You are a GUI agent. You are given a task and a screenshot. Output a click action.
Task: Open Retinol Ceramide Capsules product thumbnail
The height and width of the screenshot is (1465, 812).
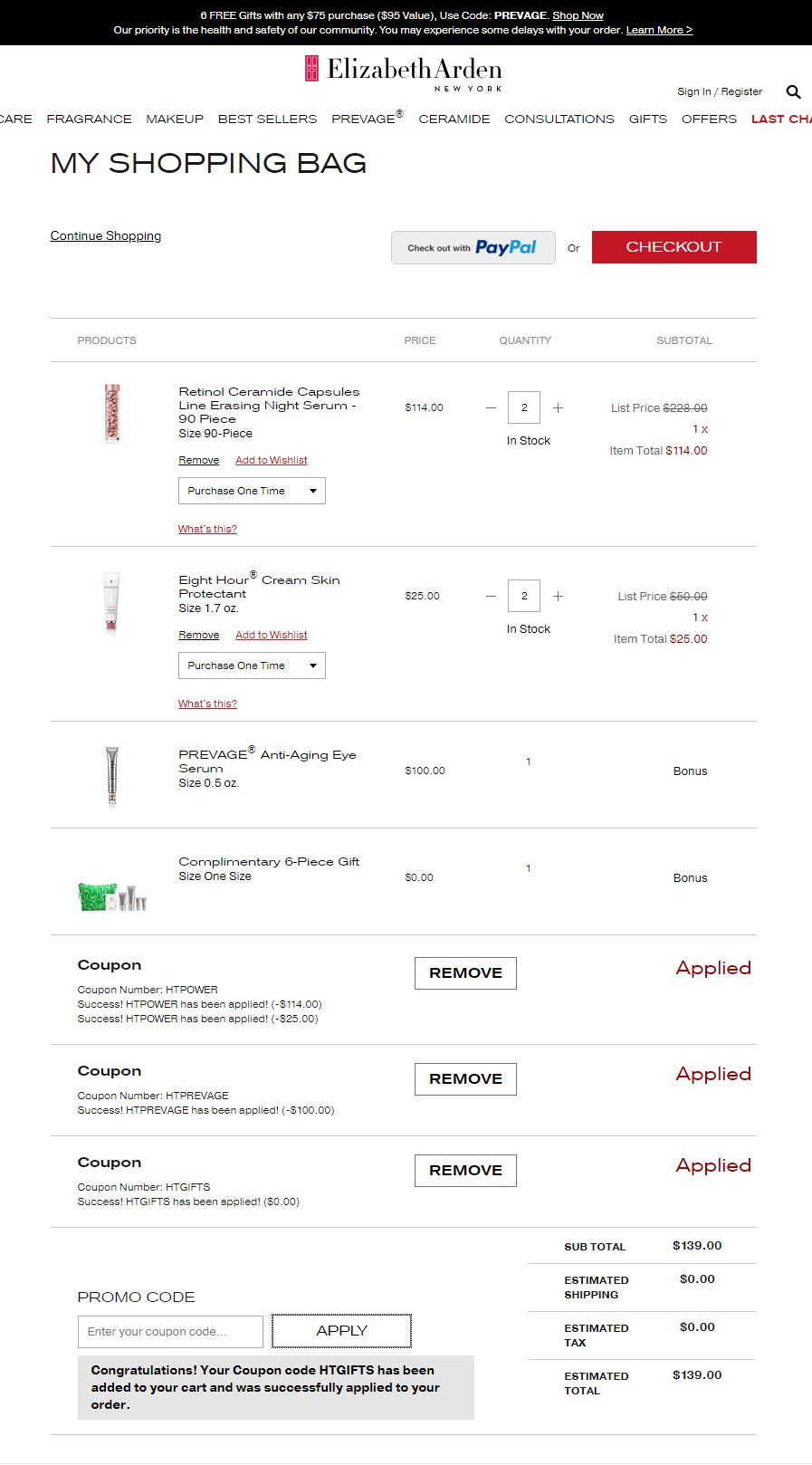click(x=112, y=413)
